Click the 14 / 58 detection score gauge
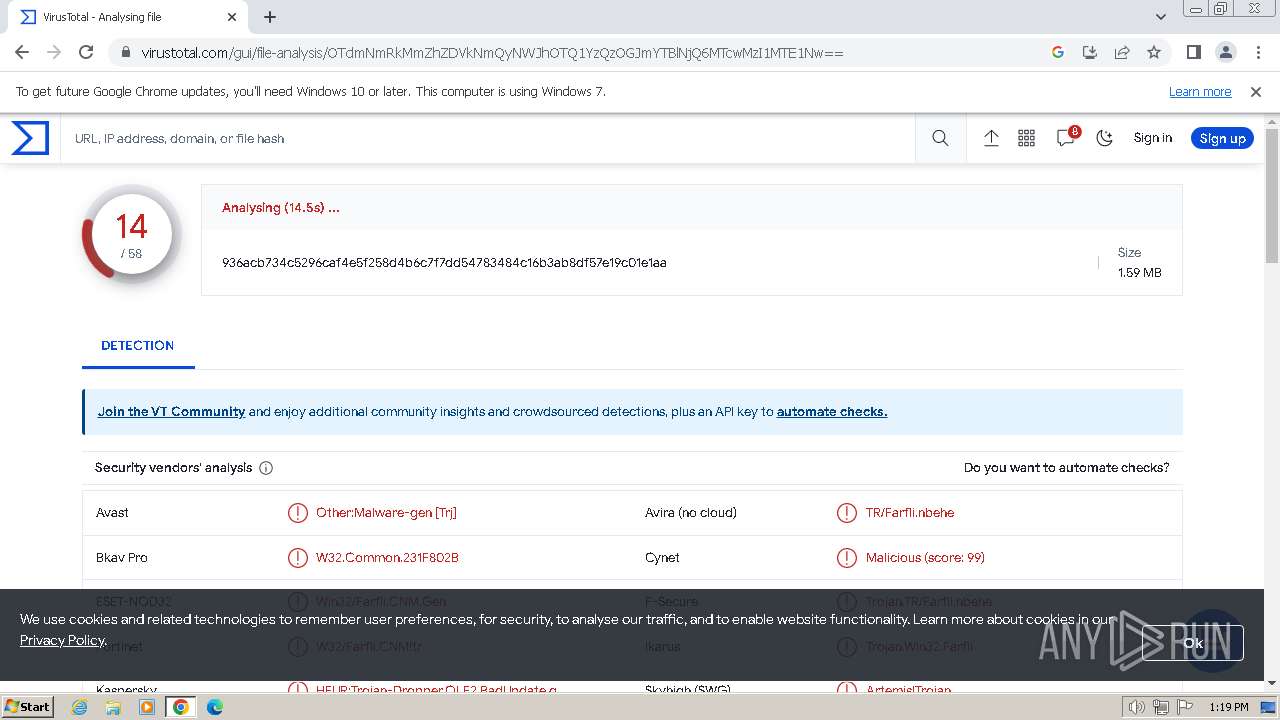 click(x=131, y=235)
